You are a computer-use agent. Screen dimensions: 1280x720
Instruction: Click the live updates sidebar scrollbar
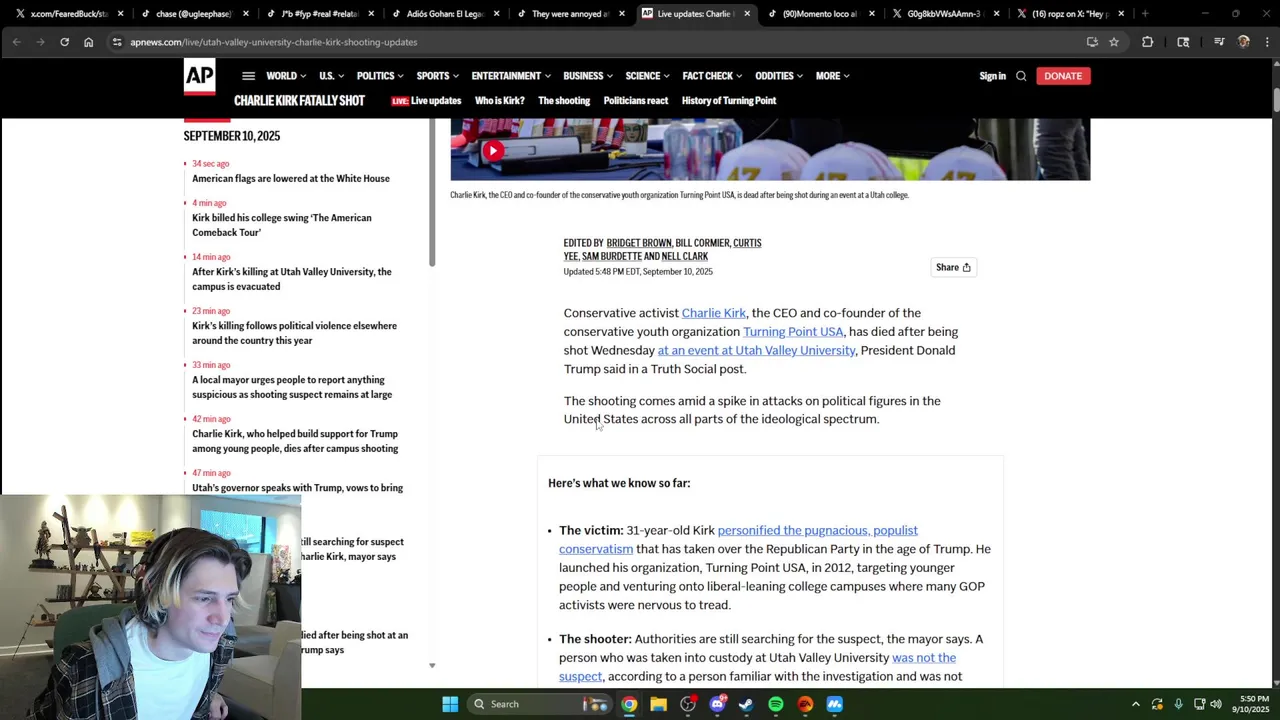point(432,192)
